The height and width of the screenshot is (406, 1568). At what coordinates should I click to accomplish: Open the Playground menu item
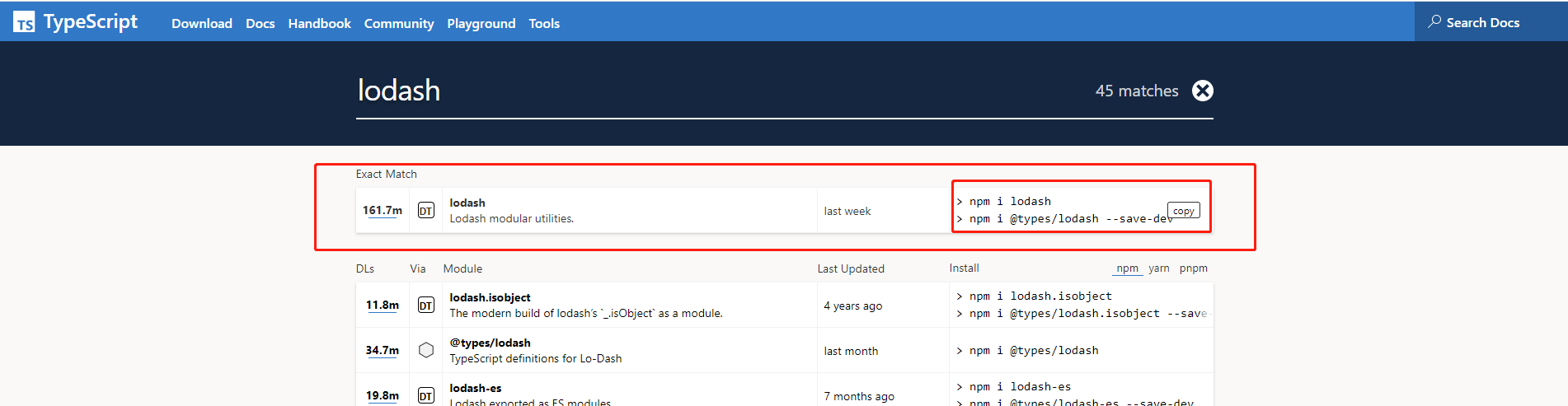click(x=481, y=23)
